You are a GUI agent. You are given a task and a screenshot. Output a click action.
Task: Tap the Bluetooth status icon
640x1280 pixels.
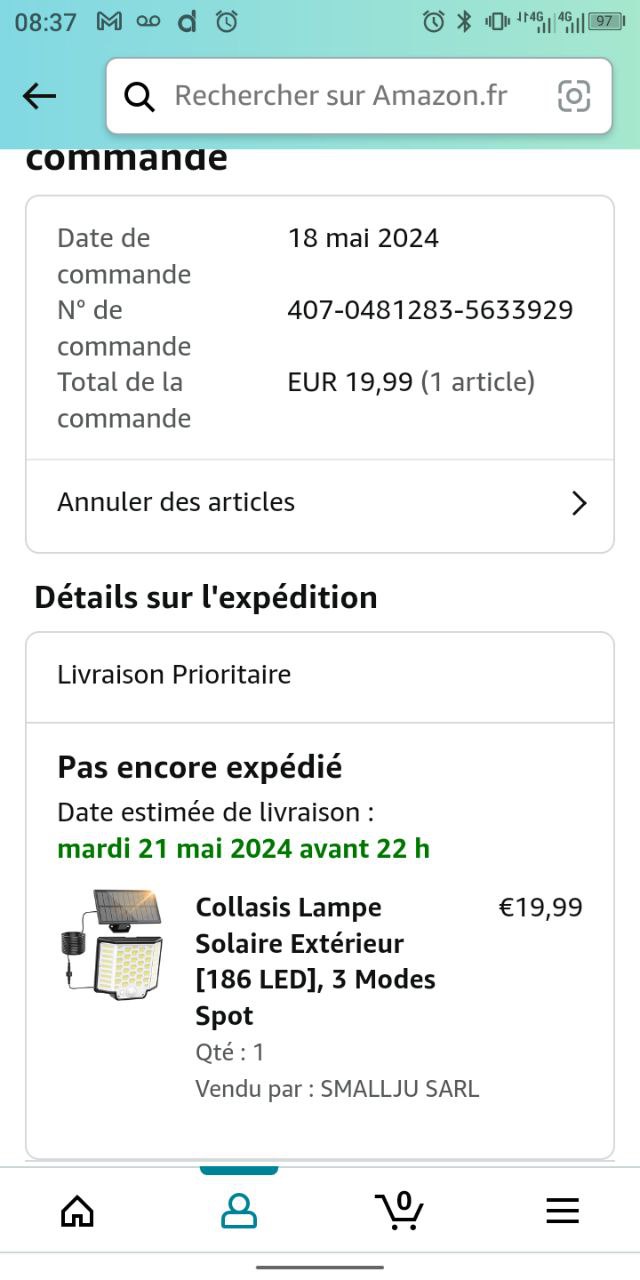tap(464, 22)
